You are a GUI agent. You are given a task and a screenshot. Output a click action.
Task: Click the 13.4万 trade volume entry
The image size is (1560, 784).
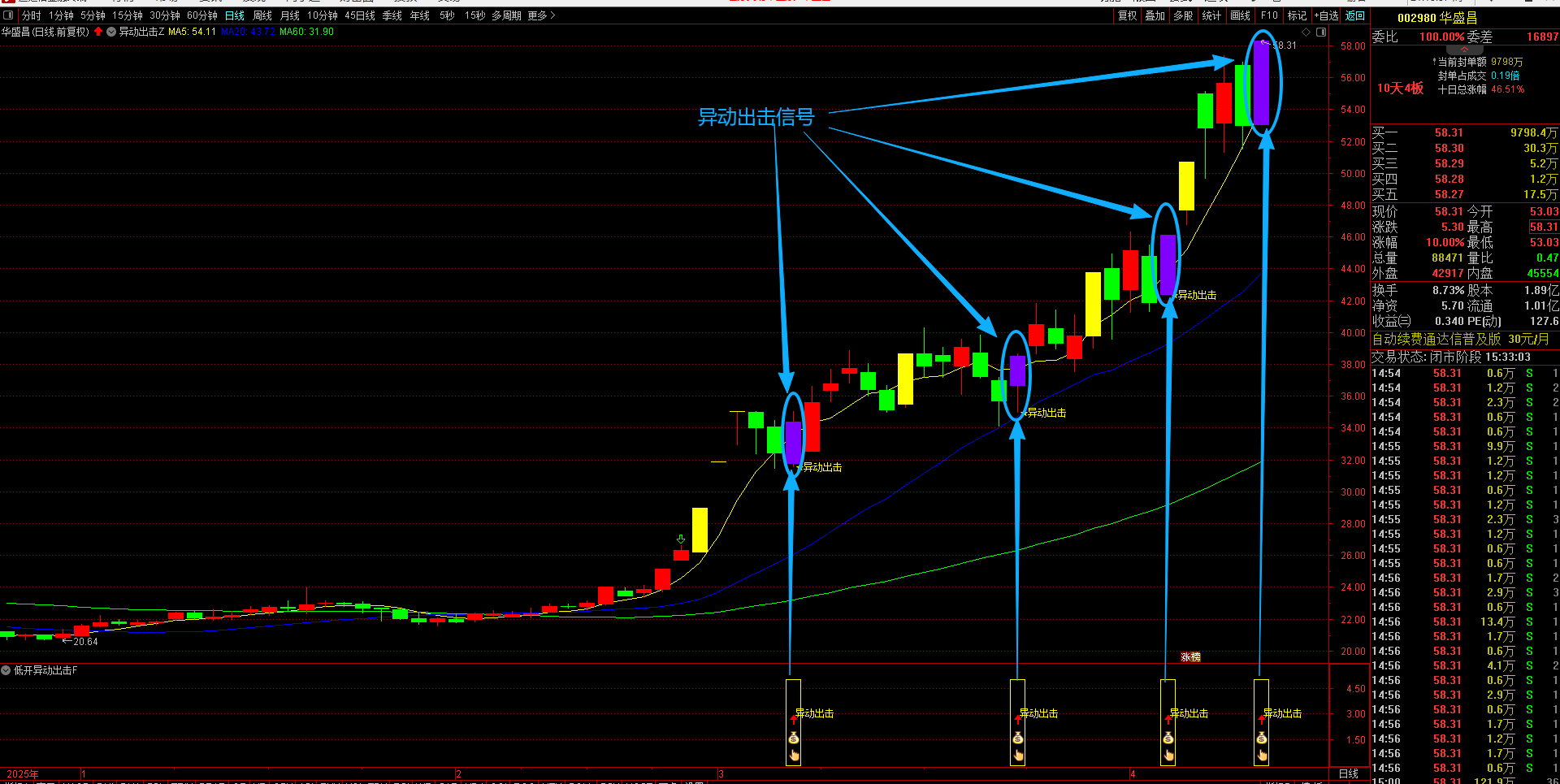tap(1497, 622)
